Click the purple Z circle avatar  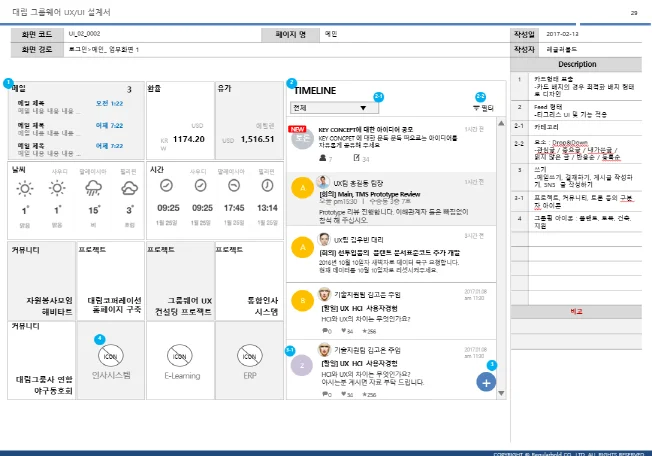302,366
